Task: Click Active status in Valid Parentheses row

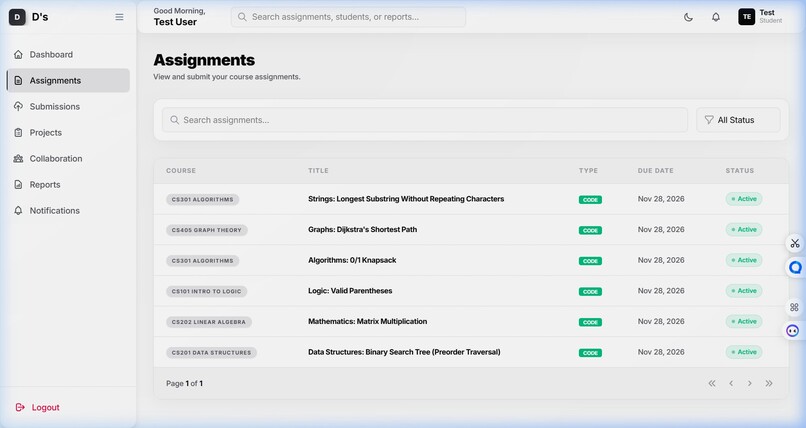Action: click(744, 291)
